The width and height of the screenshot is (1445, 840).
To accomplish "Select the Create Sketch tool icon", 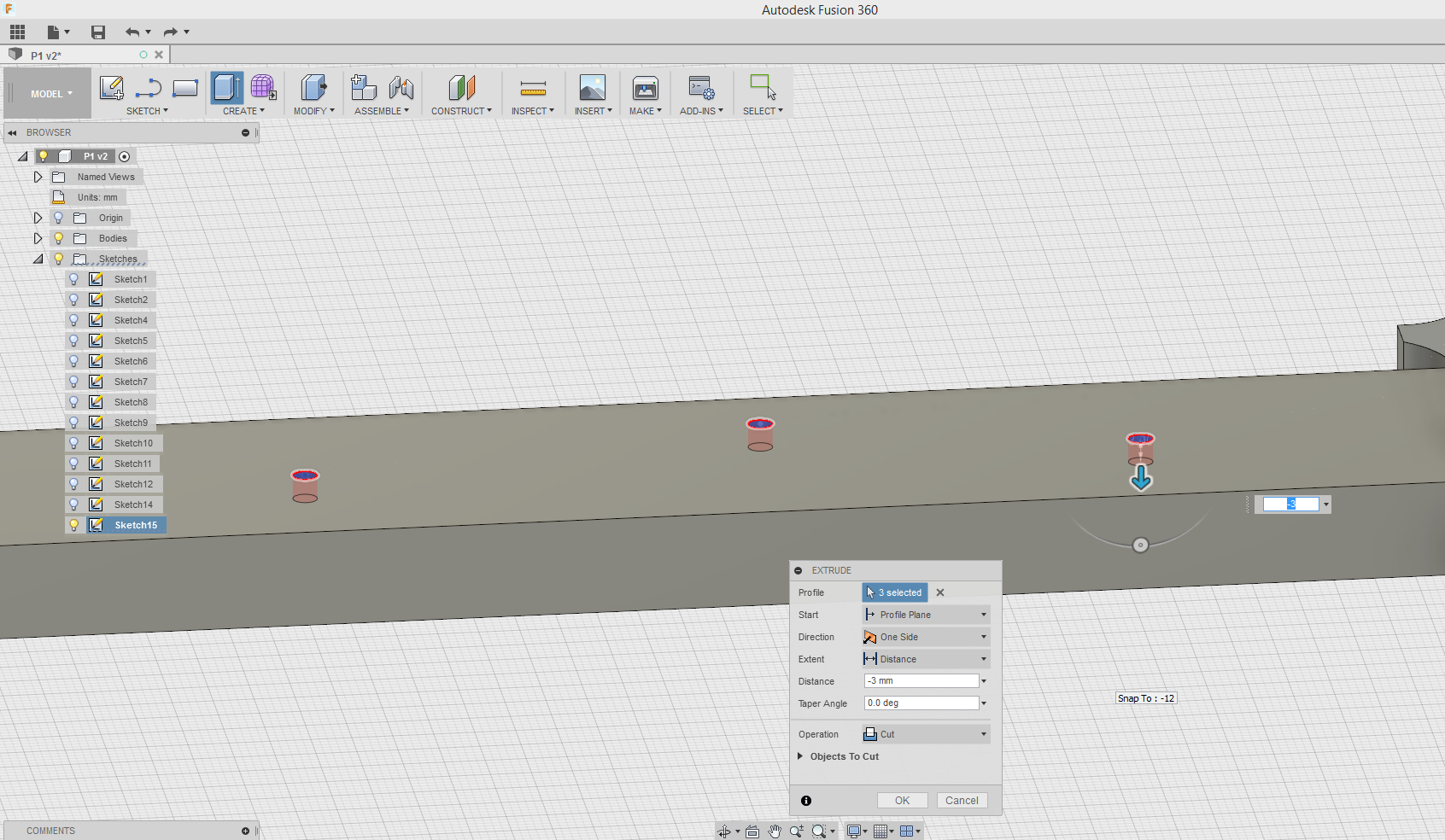I will [x=112, y=88].
